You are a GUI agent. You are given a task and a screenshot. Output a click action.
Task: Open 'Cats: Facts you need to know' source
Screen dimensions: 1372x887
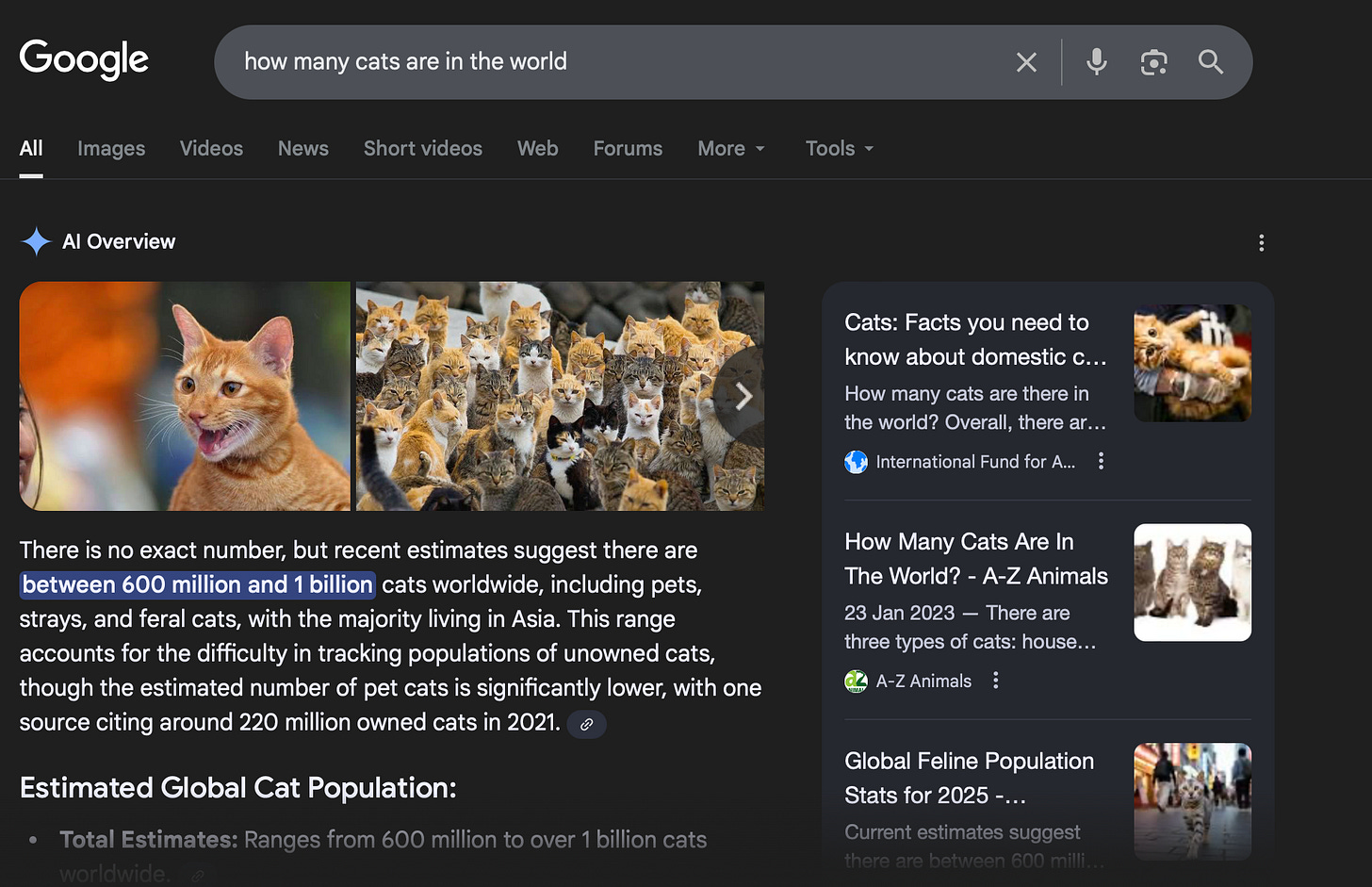point(975,339)
